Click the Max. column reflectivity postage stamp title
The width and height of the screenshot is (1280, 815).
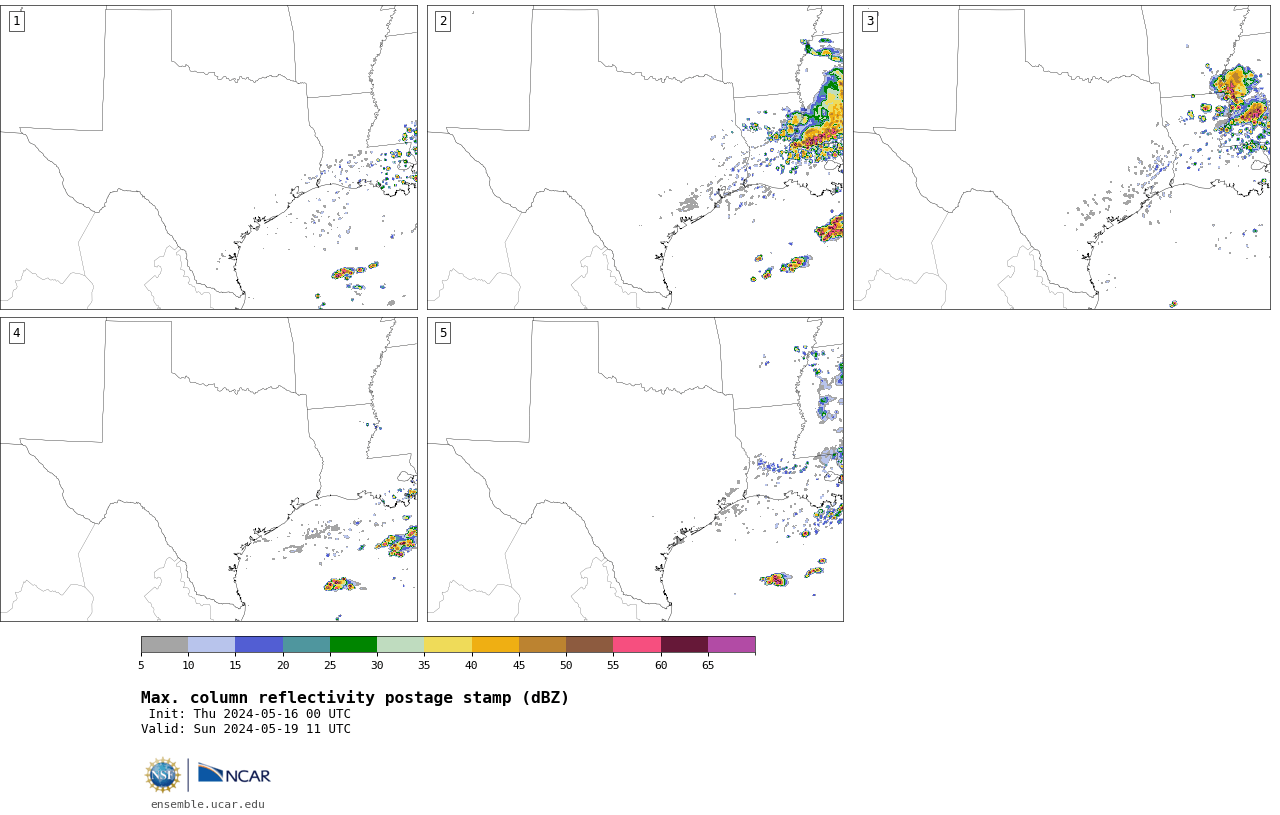click(355, 698)
